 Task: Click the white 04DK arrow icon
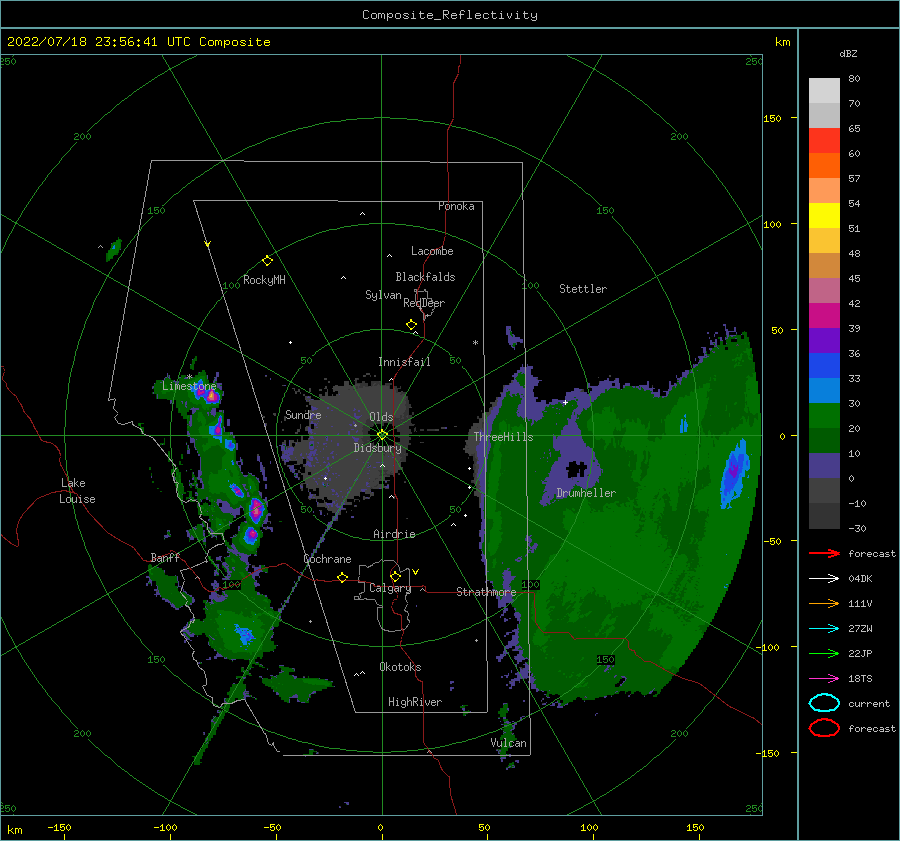click(x=824, y=578)
